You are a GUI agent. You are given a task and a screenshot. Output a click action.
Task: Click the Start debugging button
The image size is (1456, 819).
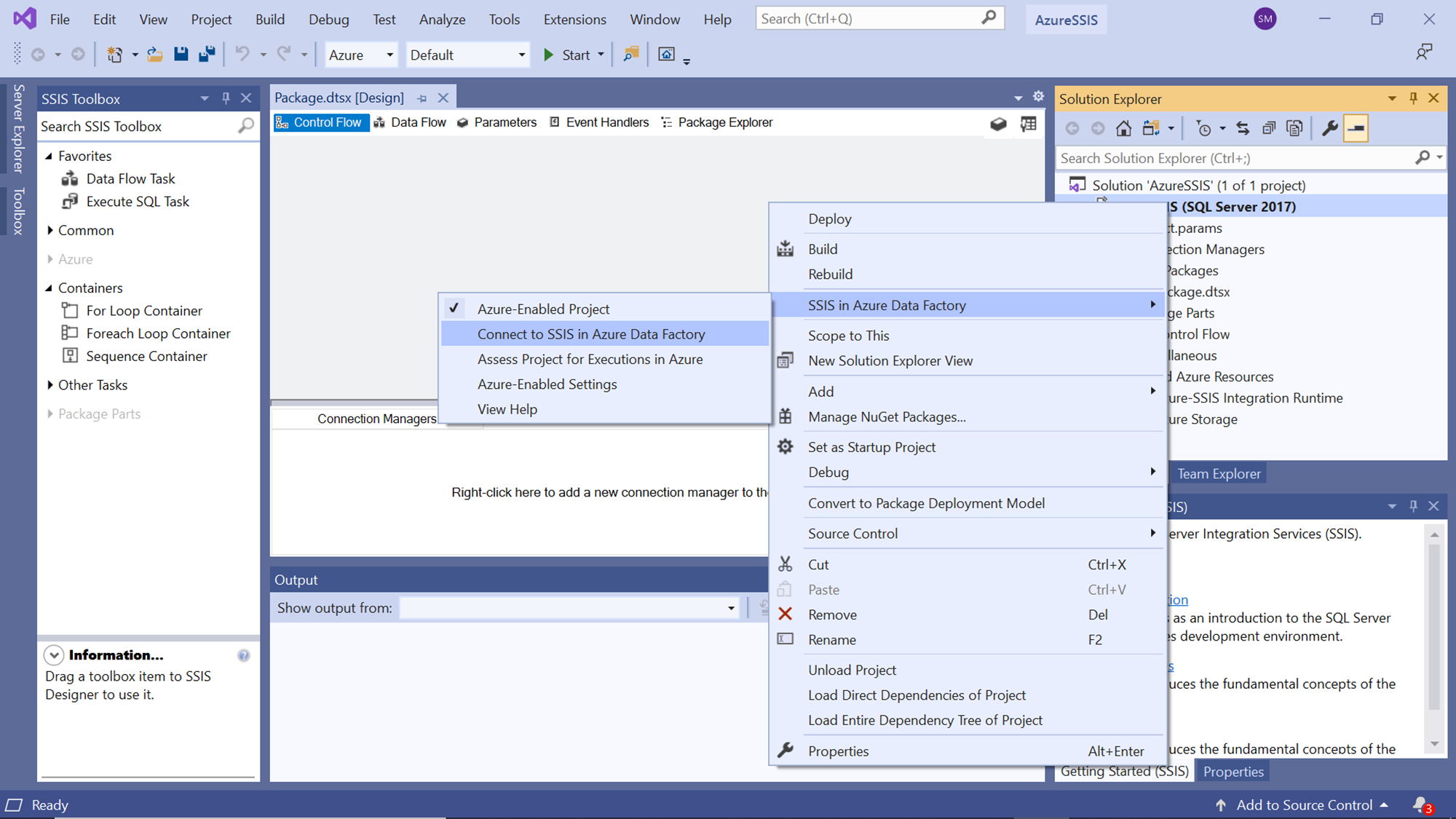(567, 55)
